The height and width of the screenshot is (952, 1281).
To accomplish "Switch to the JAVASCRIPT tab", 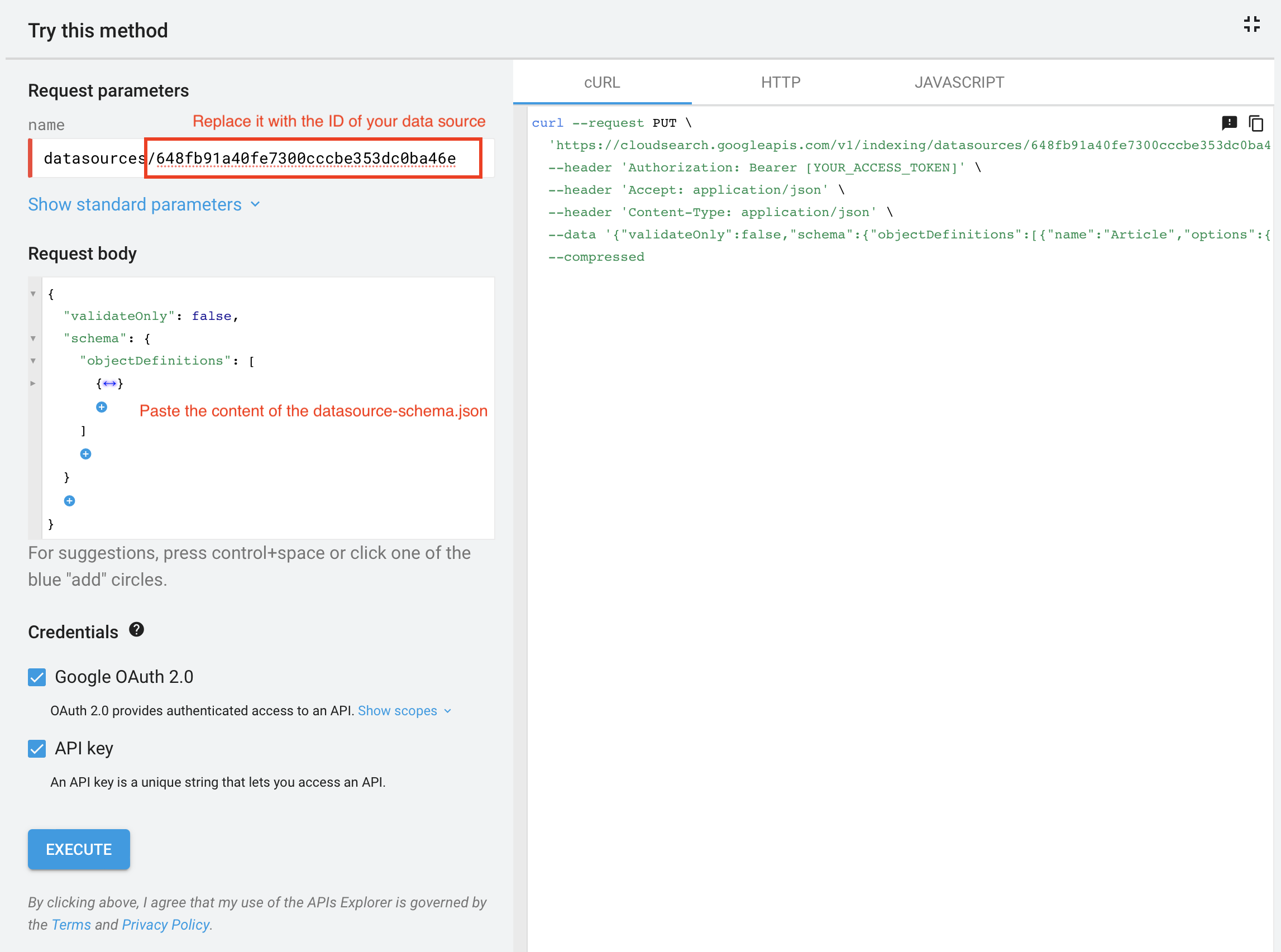I will 959,82.
